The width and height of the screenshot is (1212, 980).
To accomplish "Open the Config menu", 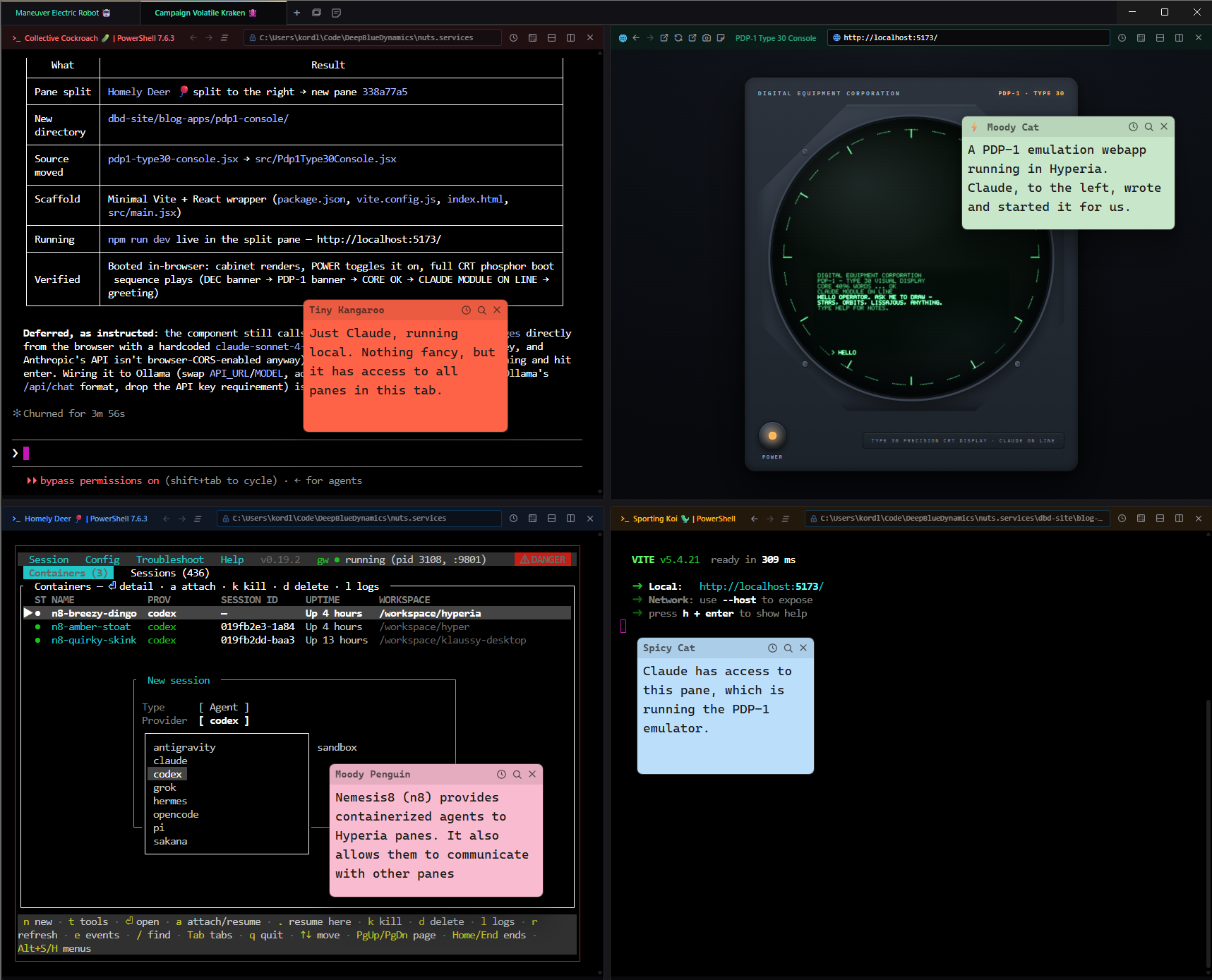I will [102, 559].
